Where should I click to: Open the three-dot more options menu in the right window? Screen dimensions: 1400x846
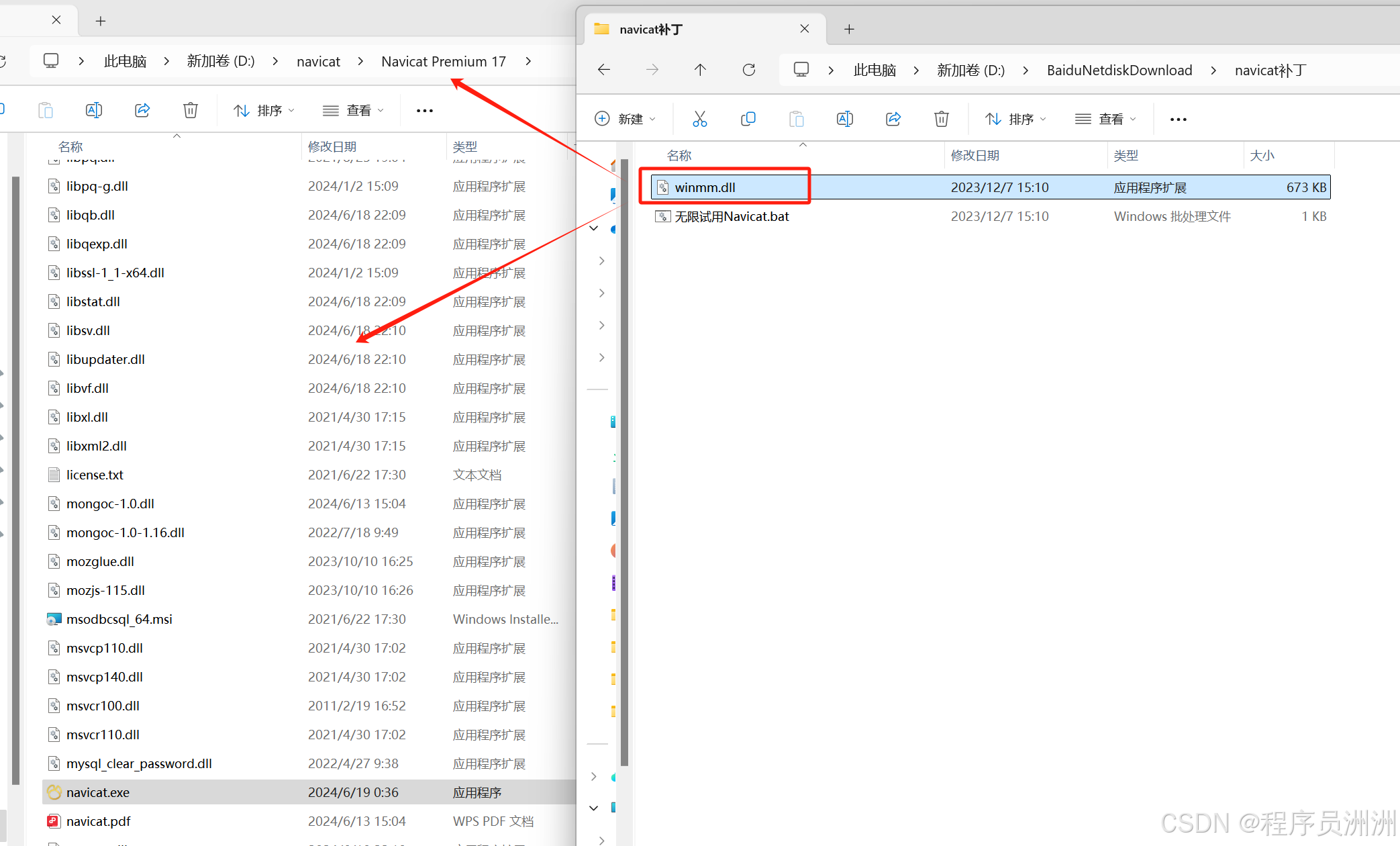(1178, 119)
